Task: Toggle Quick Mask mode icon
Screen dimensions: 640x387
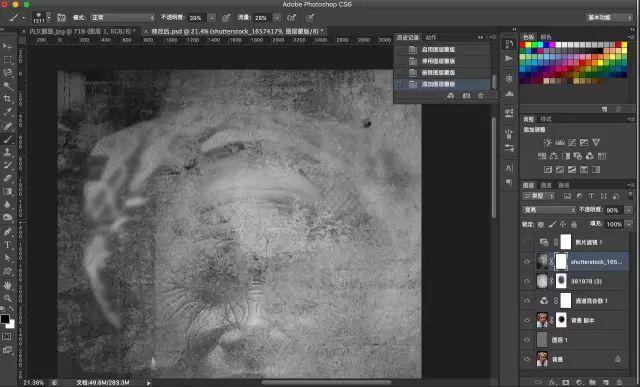Action: [7, 337]
